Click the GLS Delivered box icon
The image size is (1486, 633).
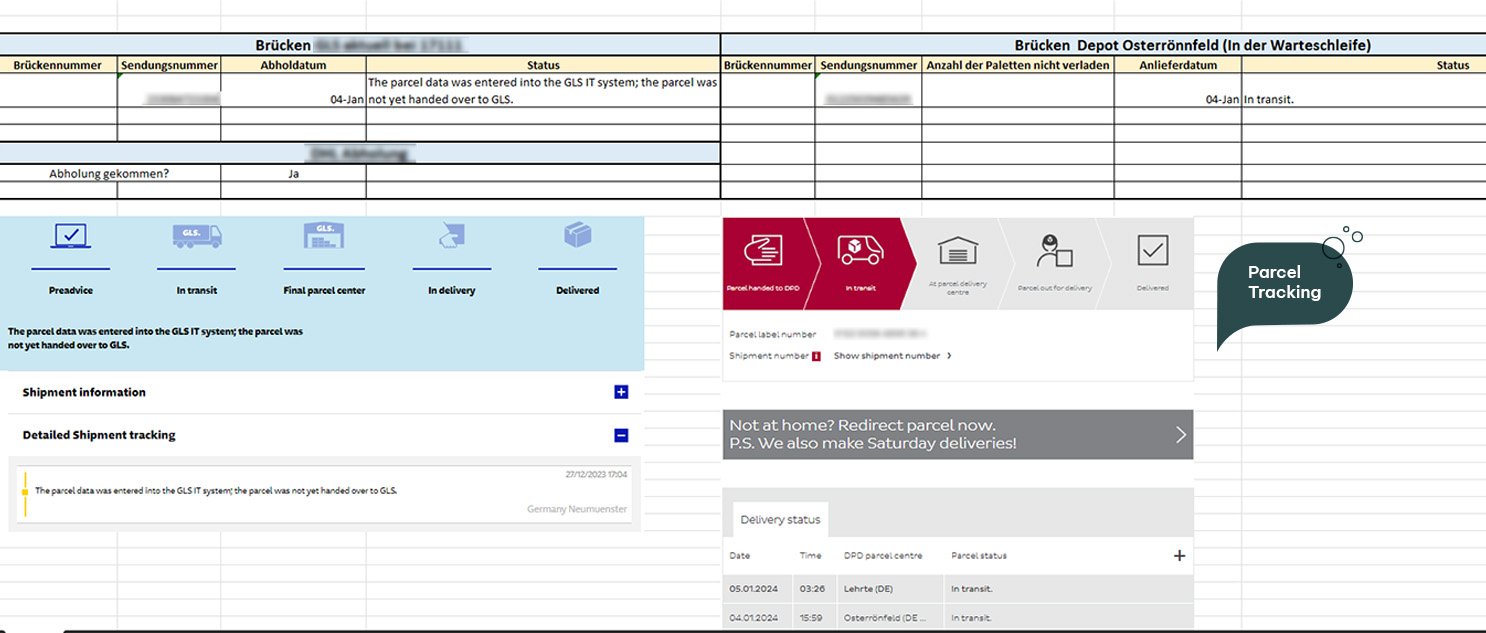click(577, 236)
